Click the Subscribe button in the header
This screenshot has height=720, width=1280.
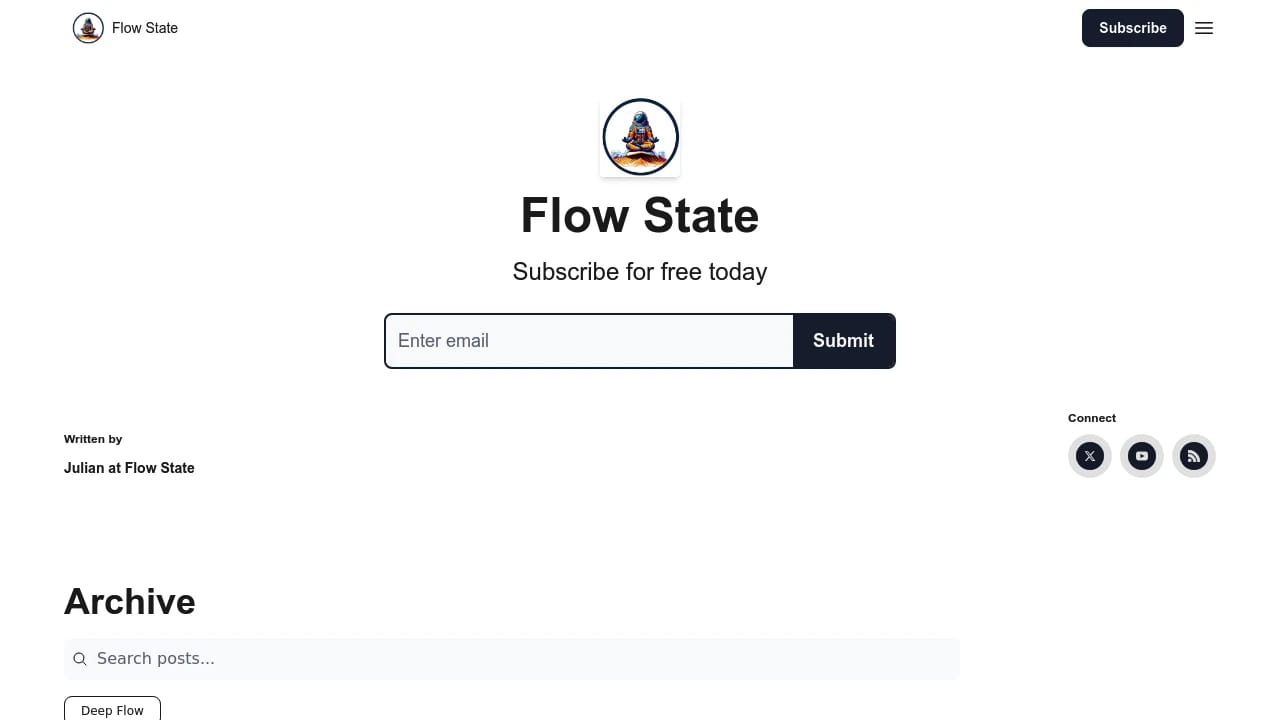click(x=1132, y=28)
